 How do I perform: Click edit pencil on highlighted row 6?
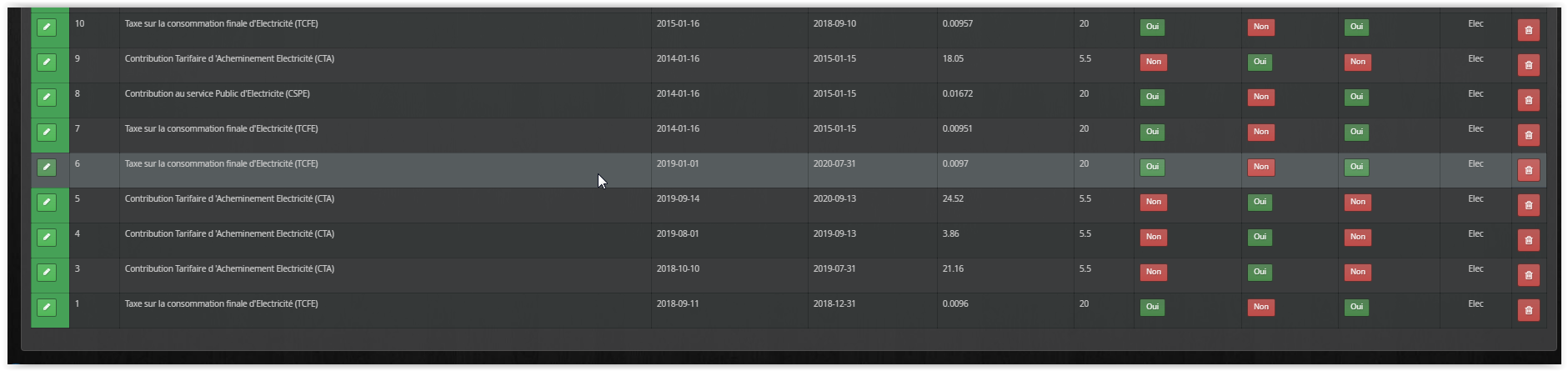pos(47,168)
